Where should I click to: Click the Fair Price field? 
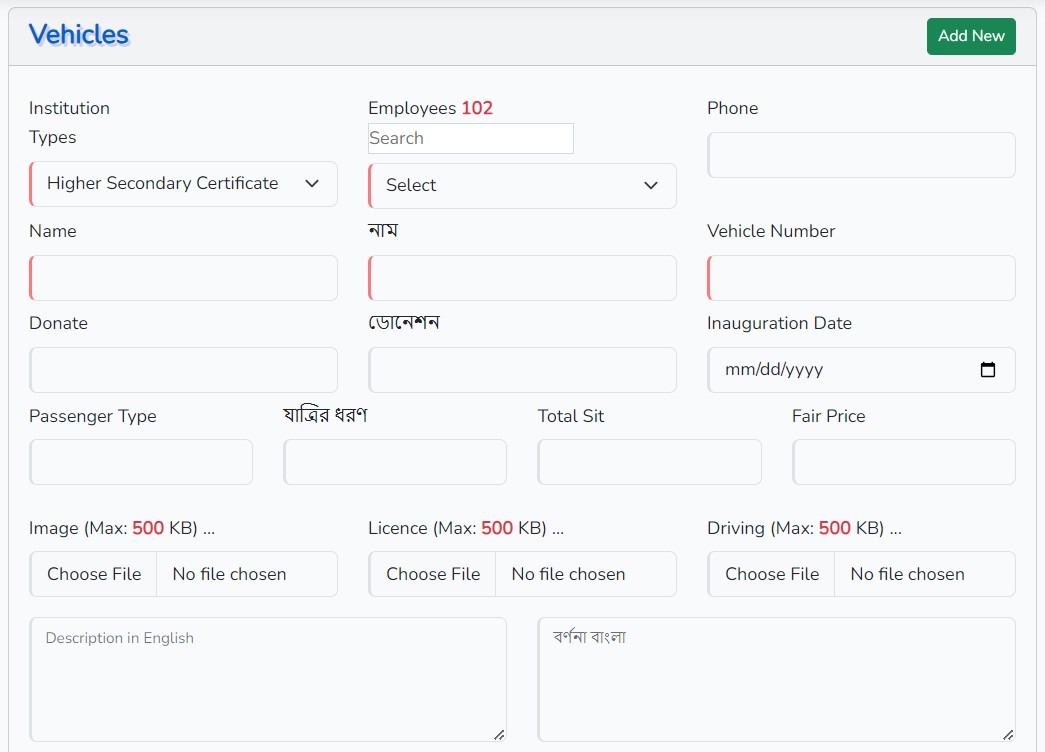click(x=903, y=462)
